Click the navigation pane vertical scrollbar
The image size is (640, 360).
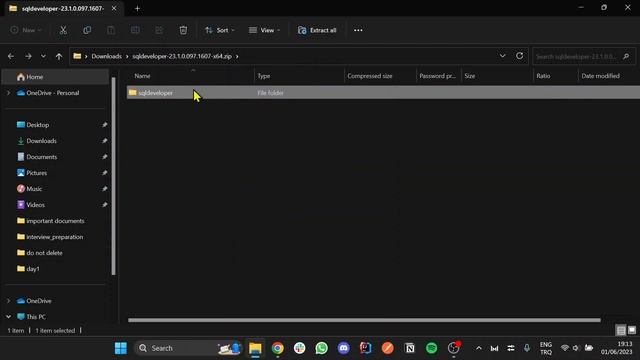click(x=113, y=176)
